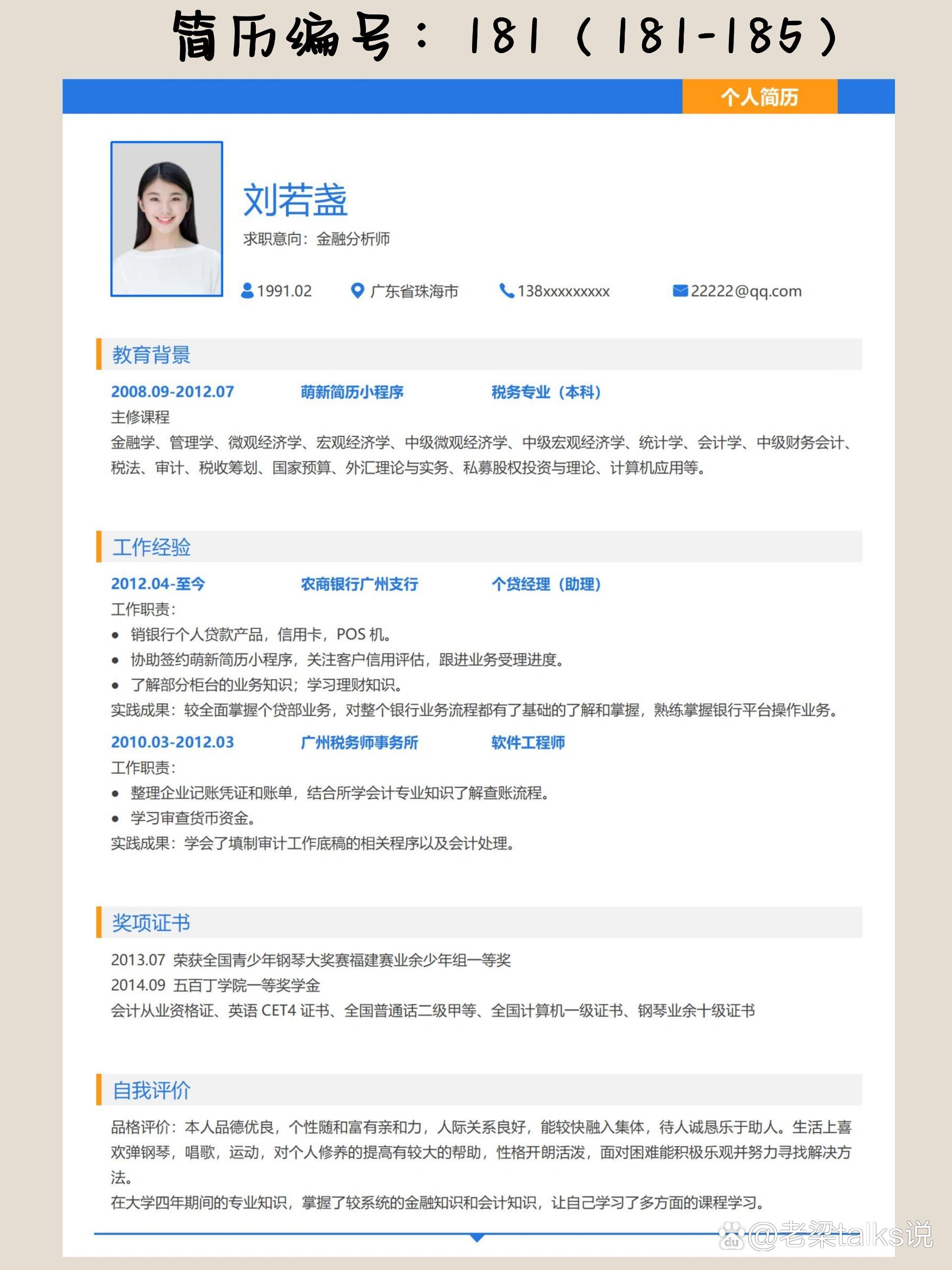Click the line 在大学四年期间的专业知识
The height and width of the screenshot is (1270, 952).
tap(438, 1203)
